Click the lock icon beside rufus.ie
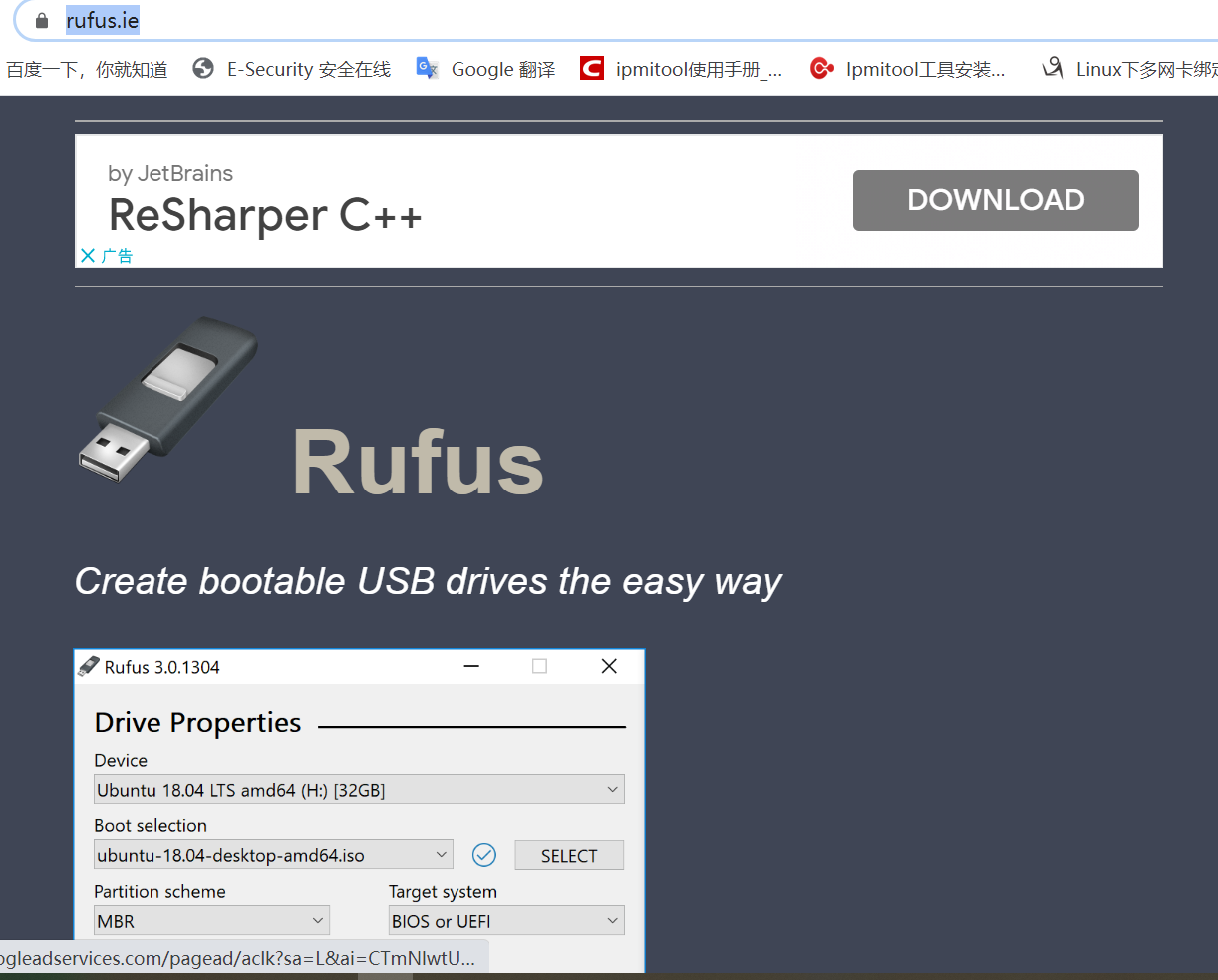The width and height of the screenshot is (1218, 980). coord(42,21)
